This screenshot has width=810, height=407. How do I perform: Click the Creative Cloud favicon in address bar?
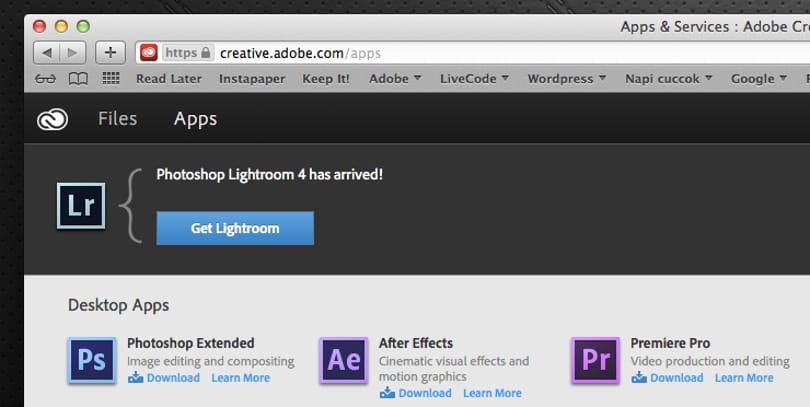[x=149, y=53]
